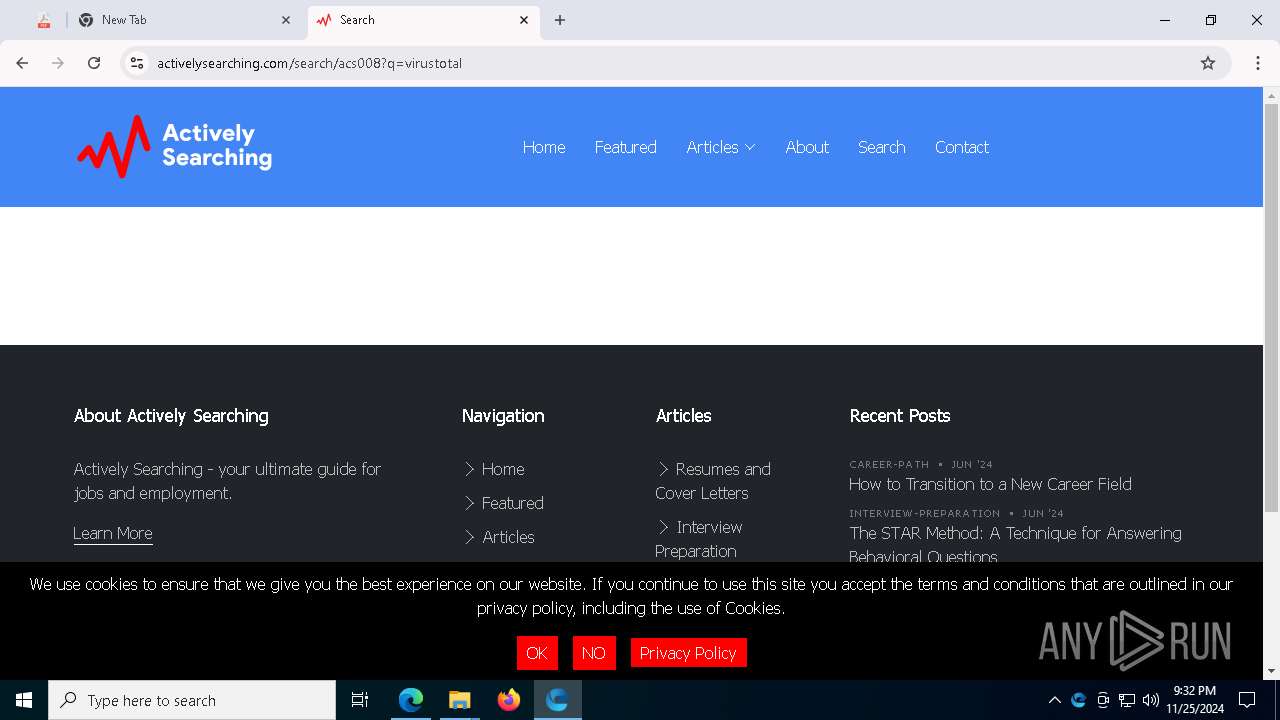Click the taskbar clock showing 9:32 PM
The image size is (1280, 720).
[x=1195, y=700]
